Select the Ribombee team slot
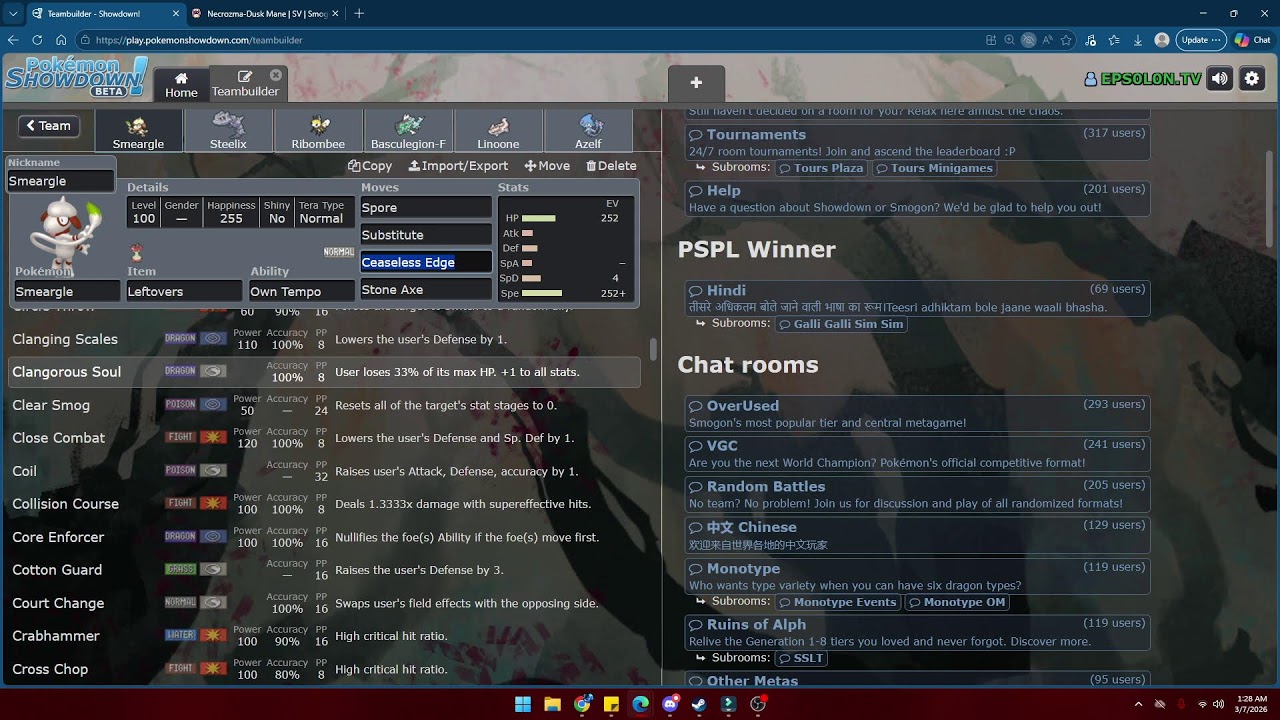 pyautogui.click(x=318, y=131)
